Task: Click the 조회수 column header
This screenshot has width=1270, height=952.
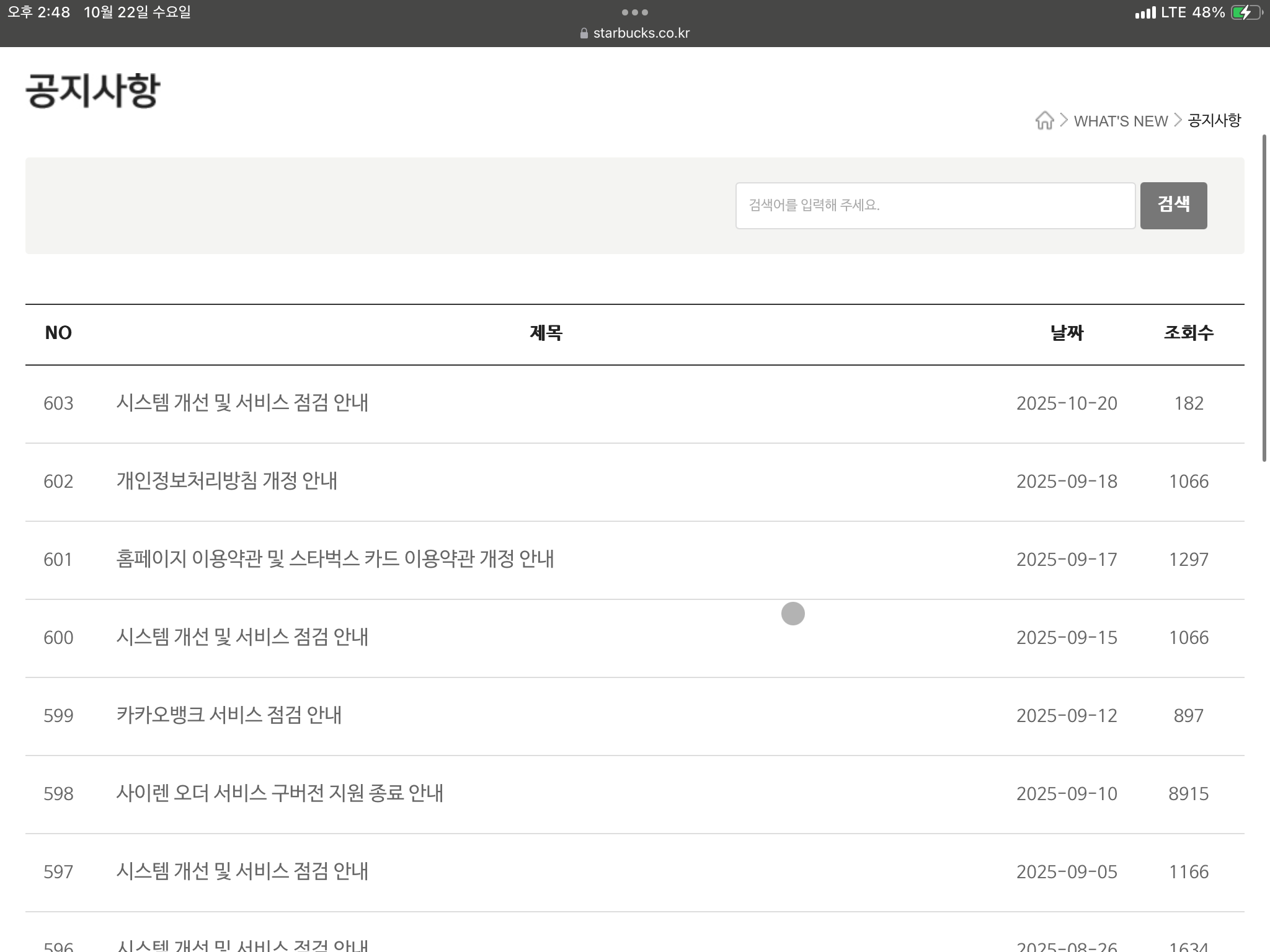Action: coord(1188,333)
